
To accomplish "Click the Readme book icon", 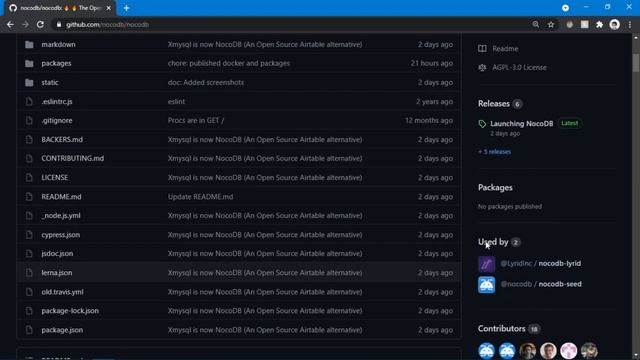I will point(482,49).
